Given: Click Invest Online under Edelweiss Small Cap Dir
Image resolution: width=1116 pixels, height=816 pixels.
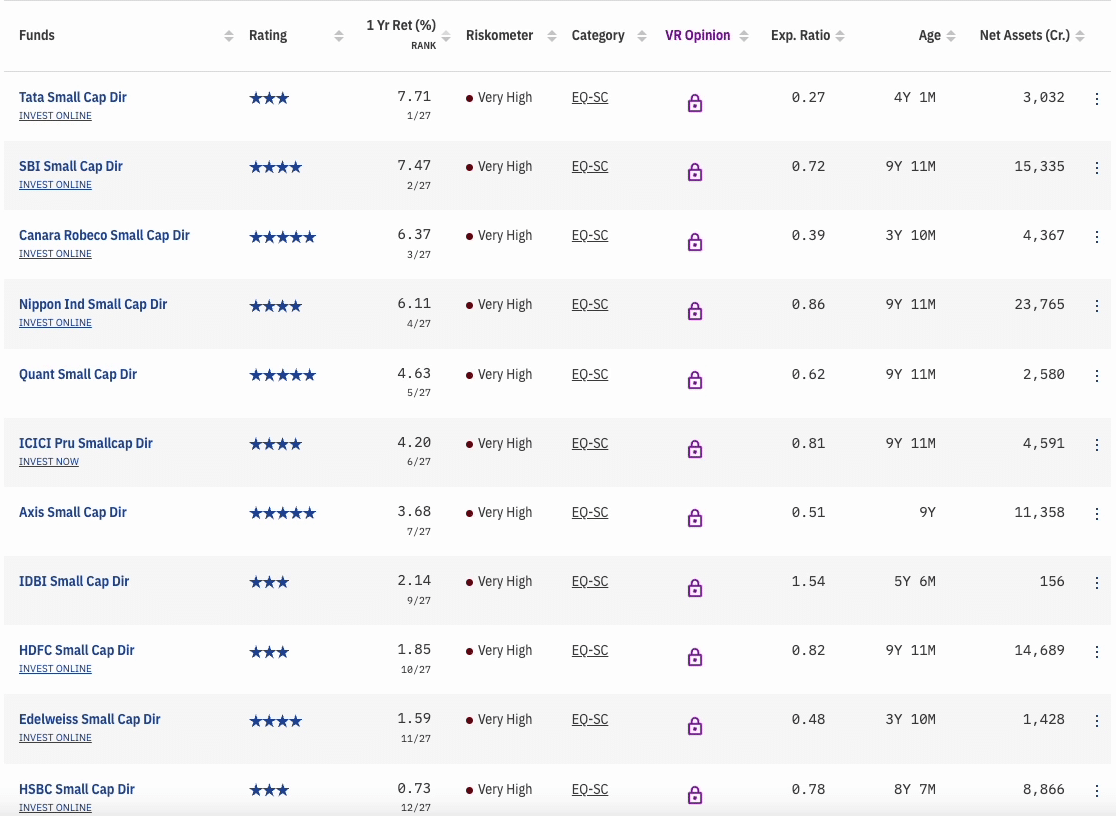Looking at the screenshot, I should point(55,738).
